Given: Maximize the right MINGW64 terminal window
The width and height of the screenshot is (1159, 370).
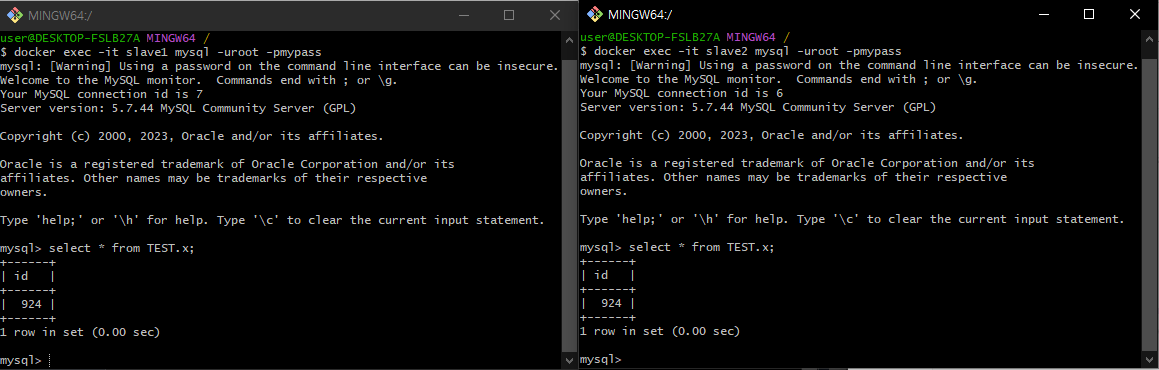Looking at the screenshot, I should pos(1089,14).
